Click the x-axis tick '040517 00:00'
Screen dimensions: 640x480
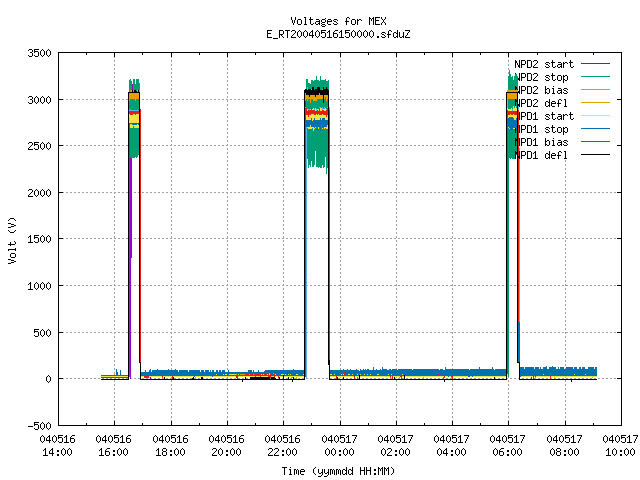tap(340, 446)
